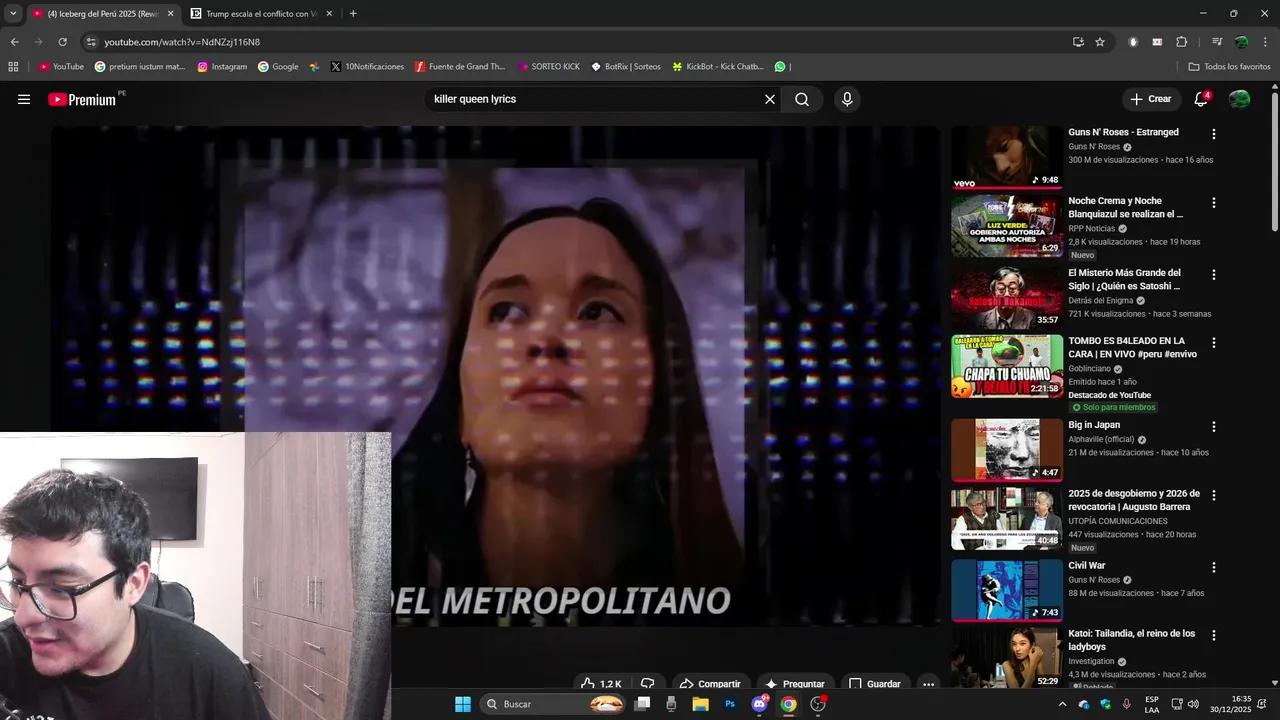Image resolution: width=1280 pixels, height=720 pixels.
Task: Save video with Guardar button
Action: (x=875, y=684)
